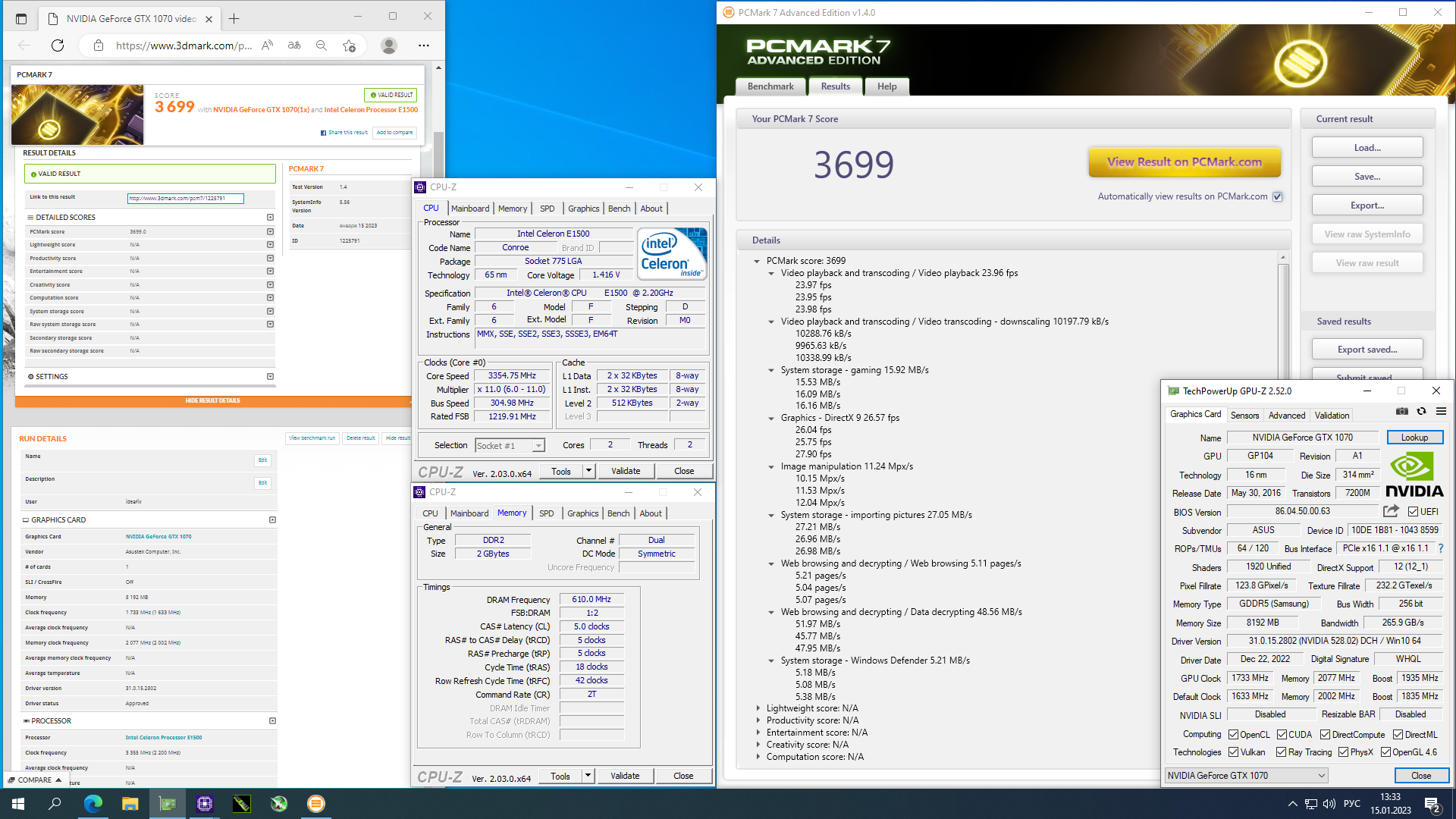Open the Help tab in PCMark 7

(887, 86)
